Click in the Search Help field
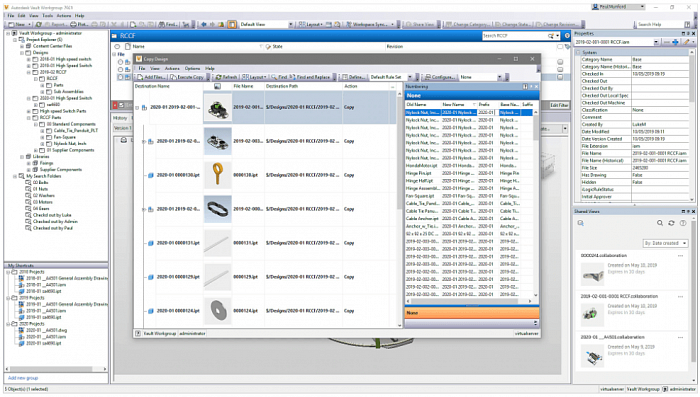The height and width of the screenshot is (397, 700). point(658,24)
